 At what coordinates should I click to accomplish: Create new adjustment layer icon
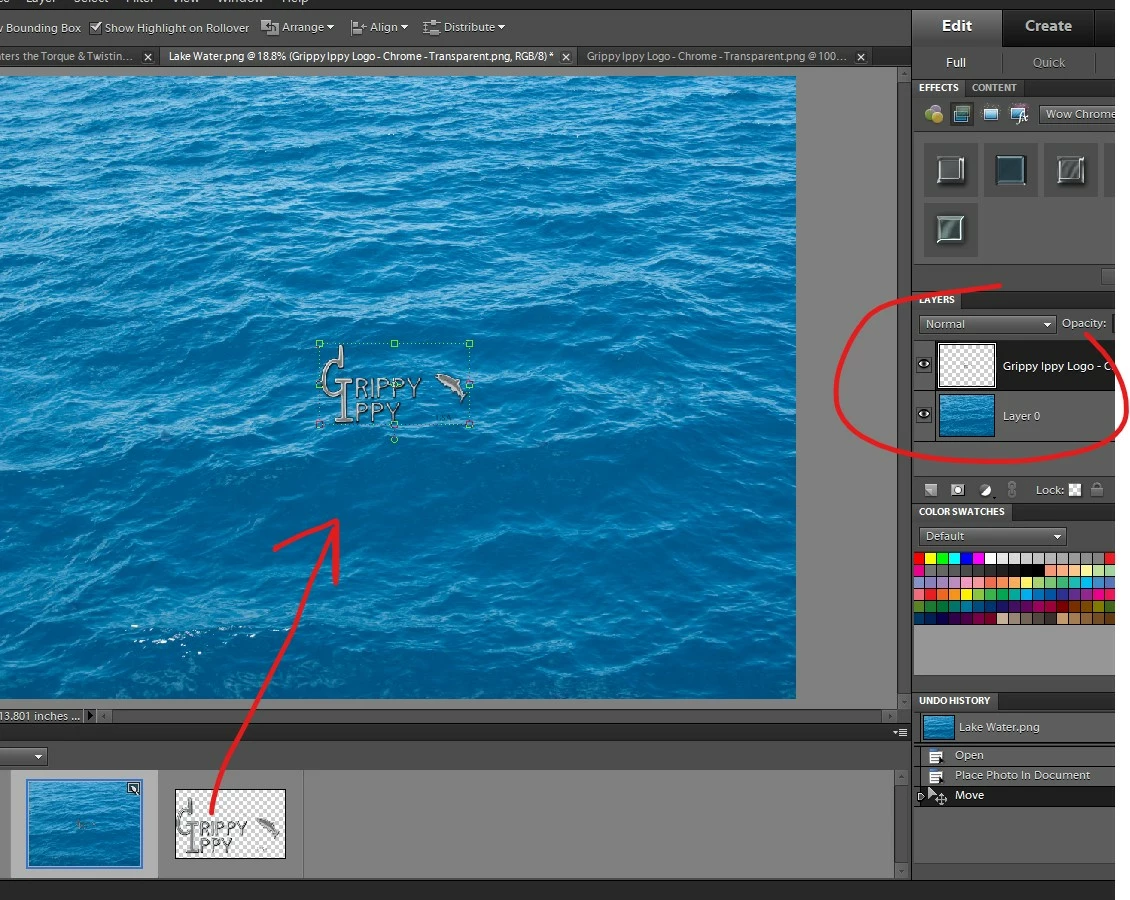[x=985, y=490]
